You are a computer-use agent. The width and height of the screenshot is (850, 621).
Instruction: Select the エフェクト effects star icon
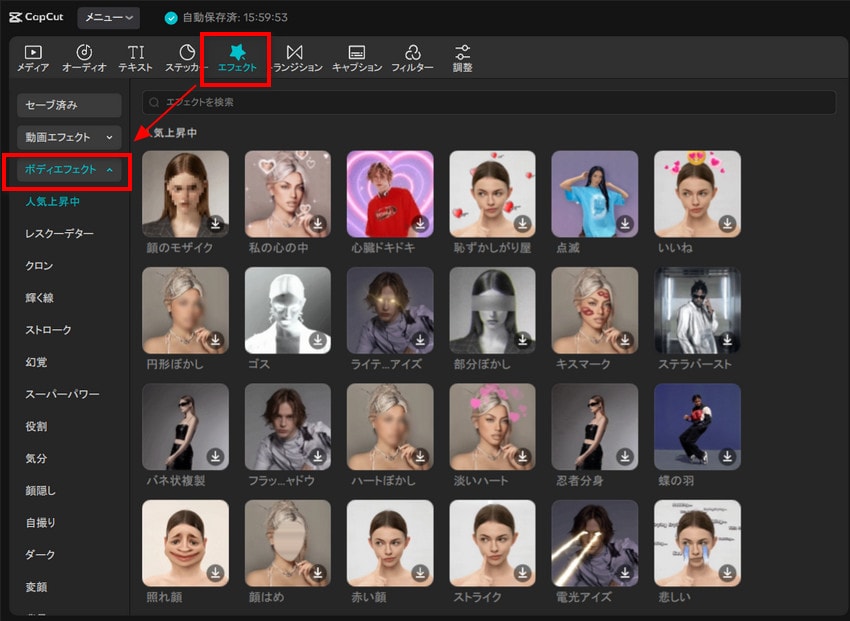(x=237, y=51)
